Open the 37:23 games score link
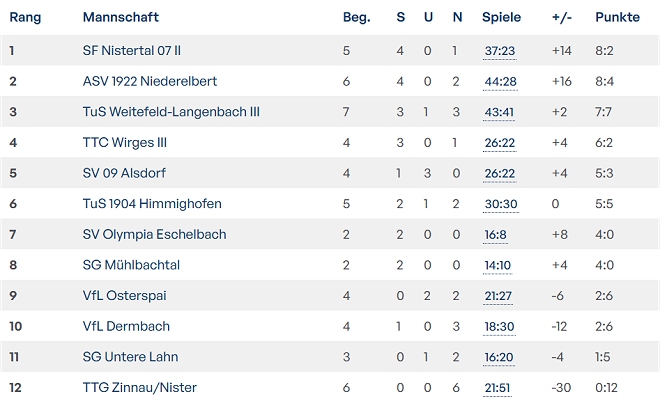The height and width of the screenshot is (417, 660). 499,50
